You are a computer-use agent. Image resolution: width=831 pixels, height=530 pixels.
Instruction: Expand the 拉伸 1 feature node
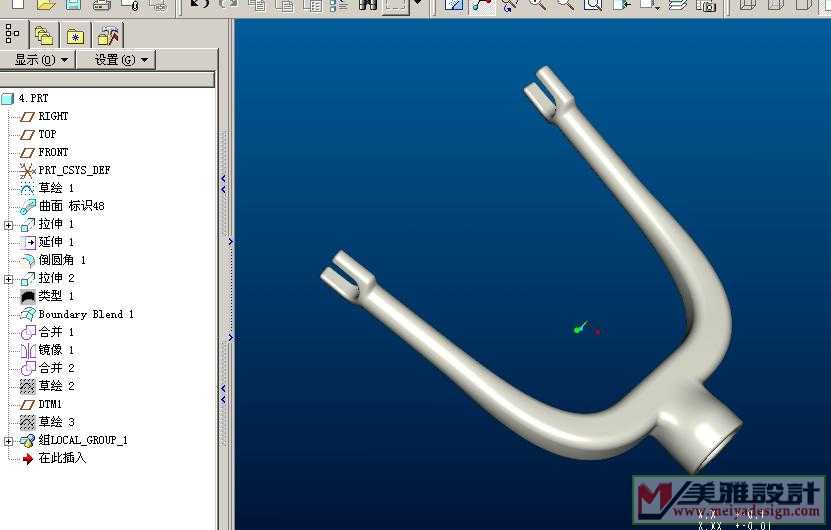coord(9,225)
